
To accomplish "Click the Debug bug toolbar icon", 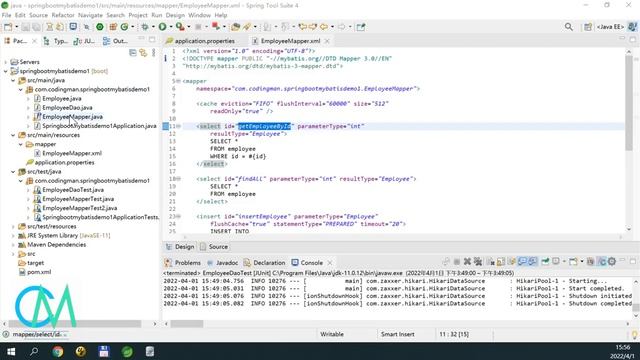I will [x=145, y=27].
